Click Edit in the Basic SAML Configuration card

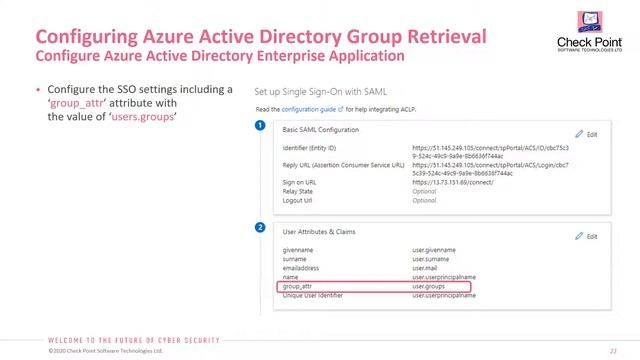592,134
